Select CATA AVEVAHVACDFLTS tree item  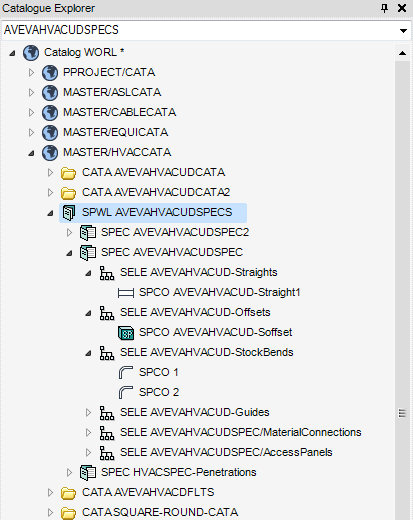tap(148, 492)
